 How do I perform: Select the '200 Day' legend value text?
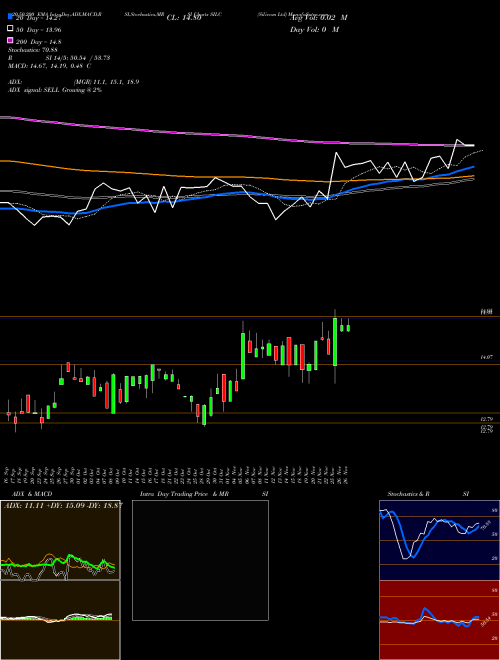(x=39, y=42)
